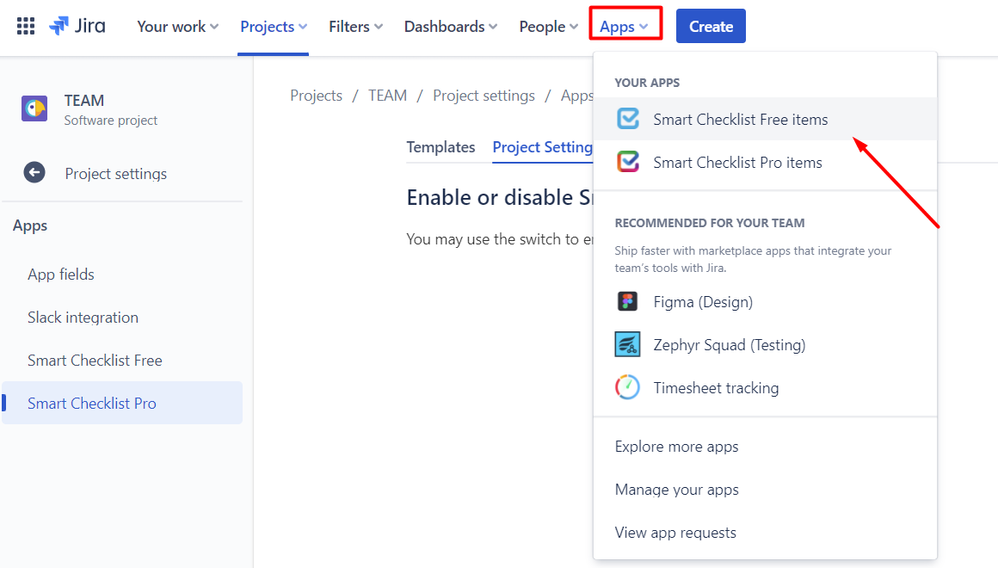
Task: Go to Project settings breadcrumb link
Action: click(484, 96)
